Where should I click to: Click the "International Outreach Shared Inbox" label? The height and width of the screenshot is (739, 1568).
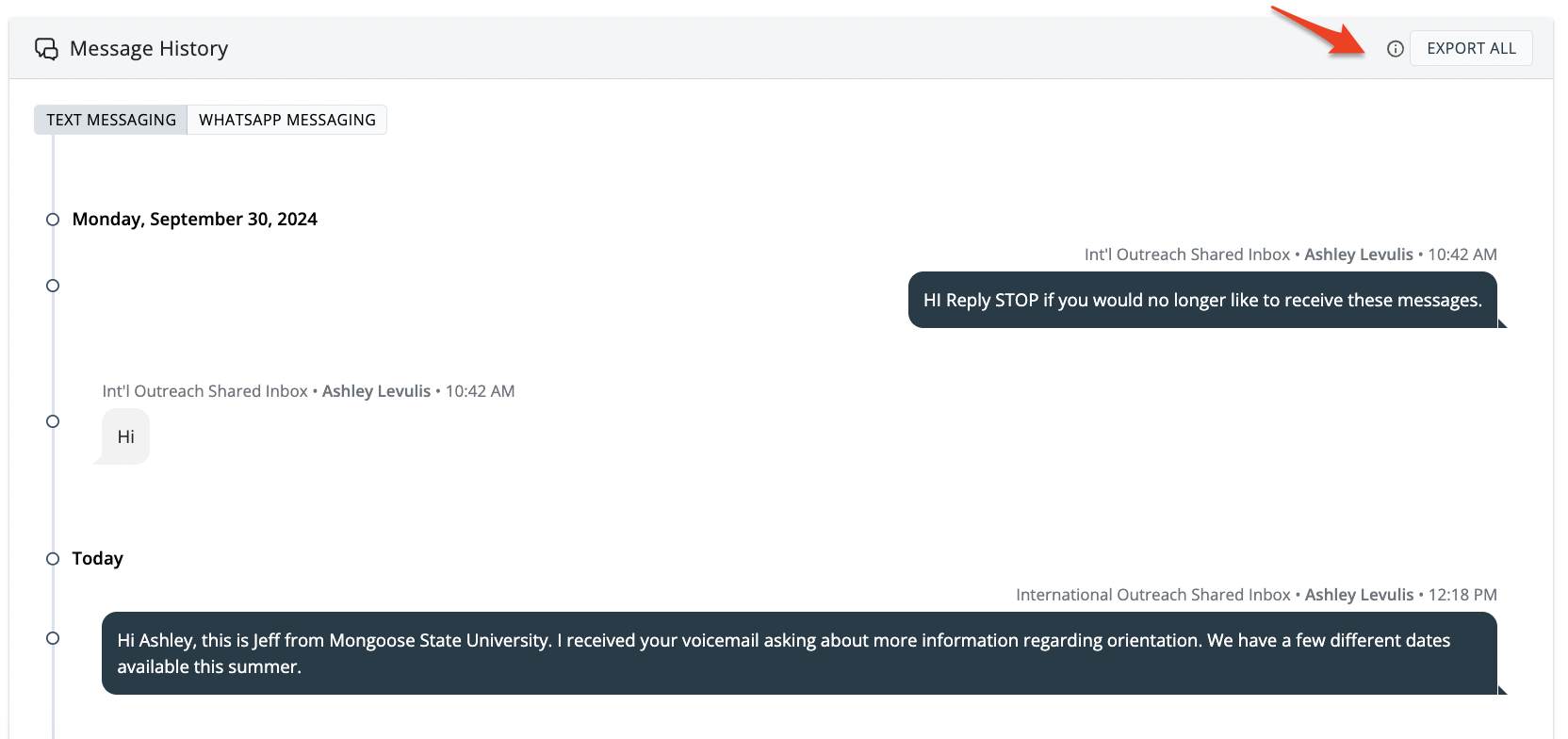(1152, 595)
